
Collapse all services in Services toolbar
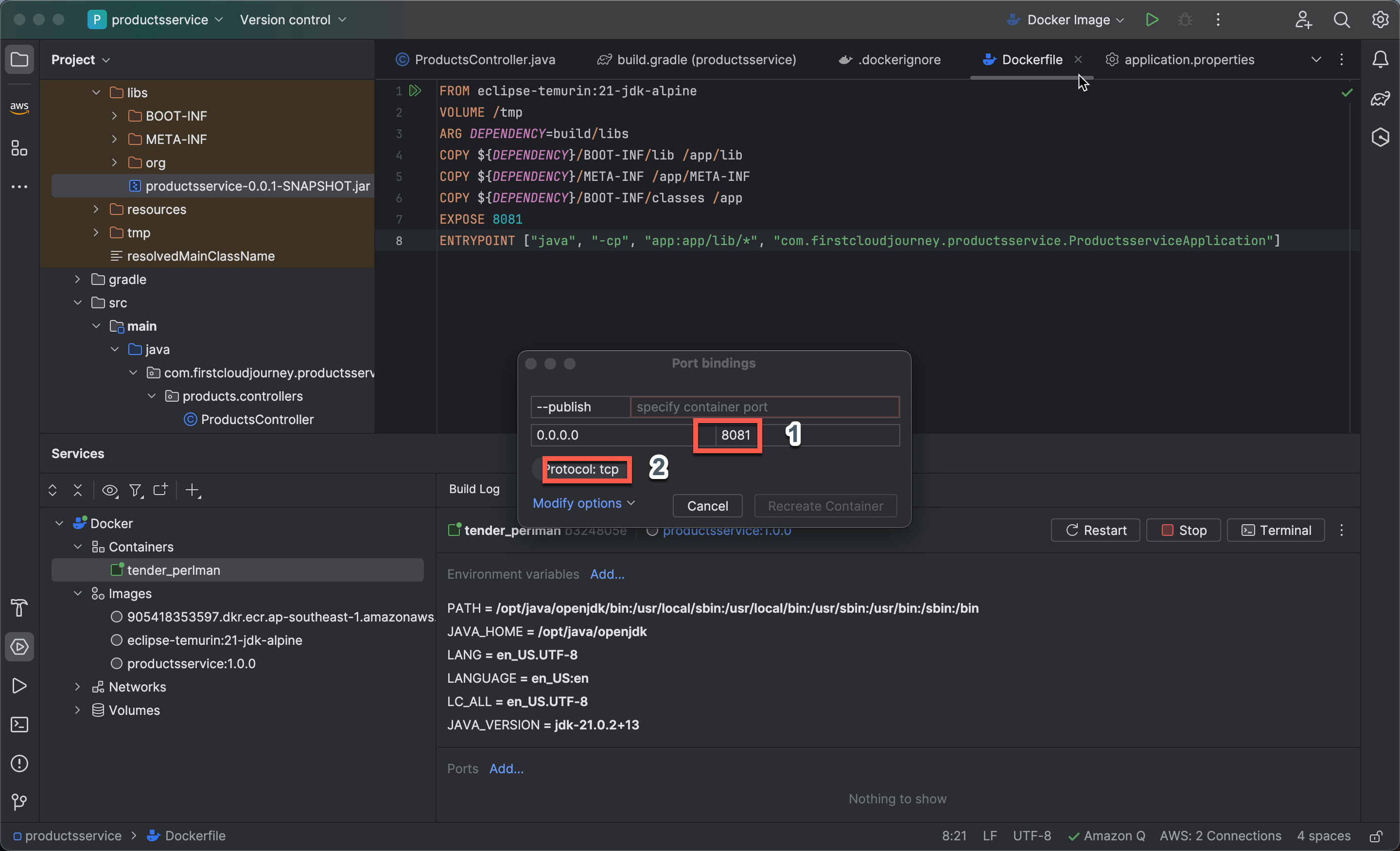[78, 490]
